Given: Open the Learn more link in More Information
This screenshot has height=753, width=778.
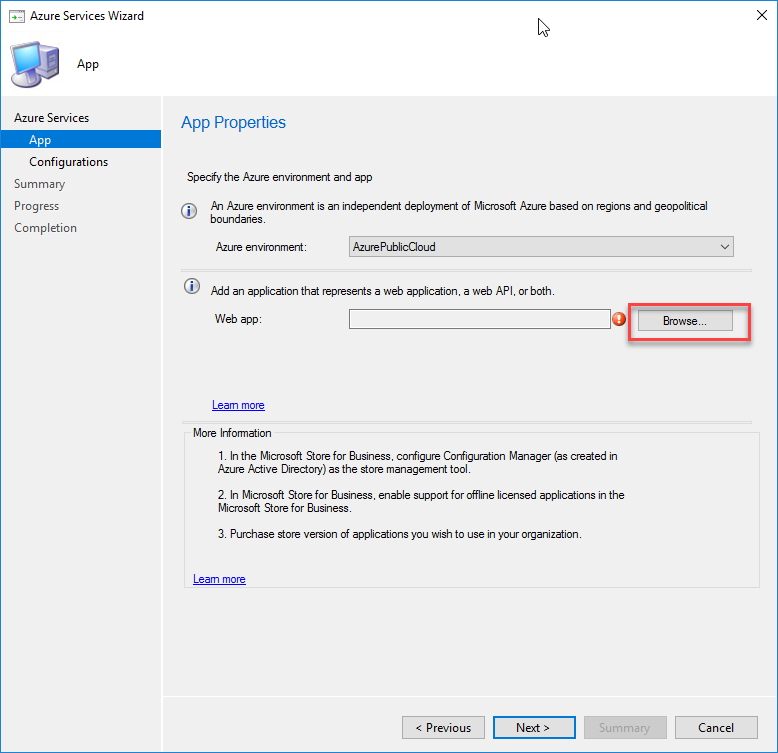Looking at the screenshot, I should (x=219, y=579).
